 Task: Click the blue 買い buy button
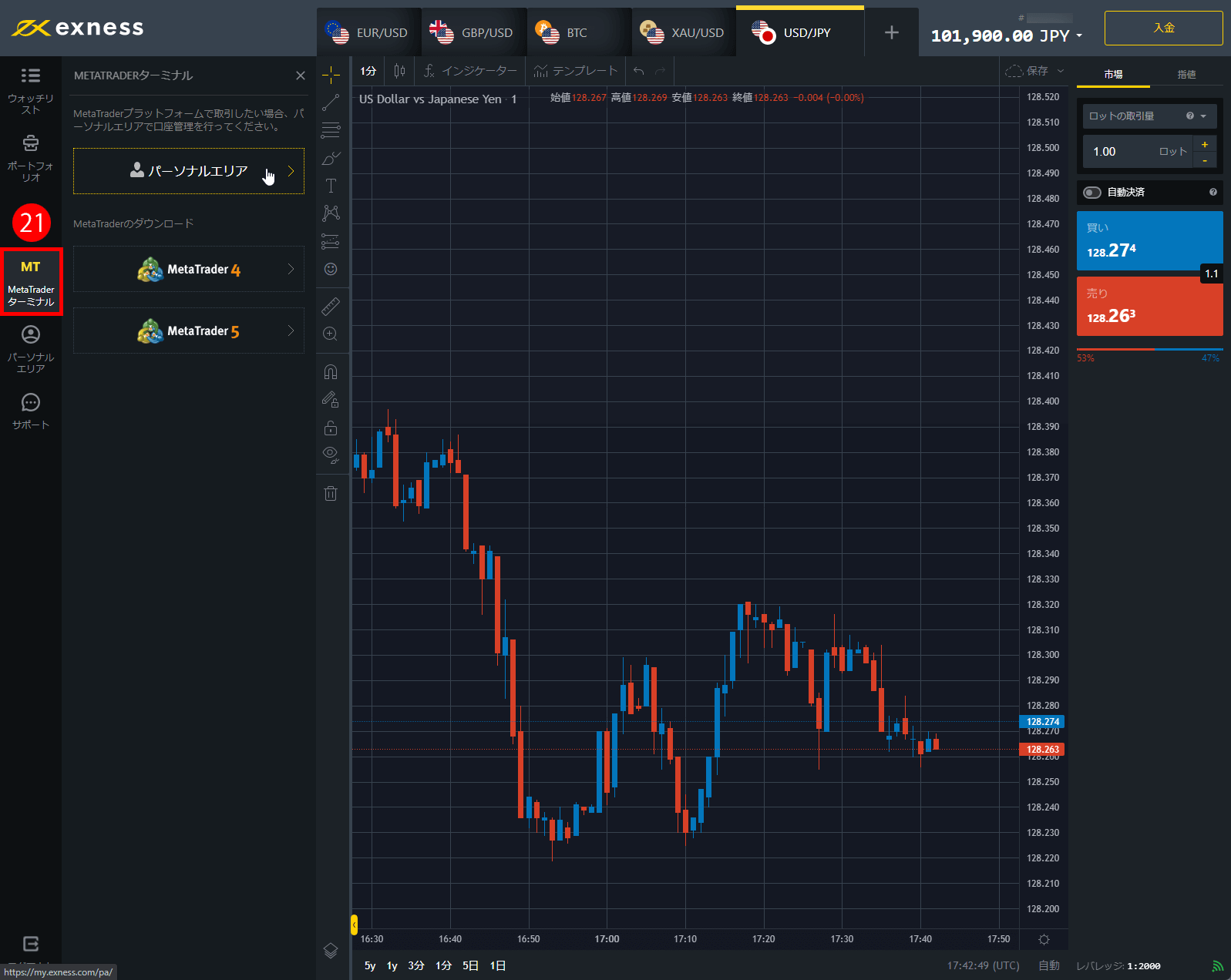[1149, 240]
